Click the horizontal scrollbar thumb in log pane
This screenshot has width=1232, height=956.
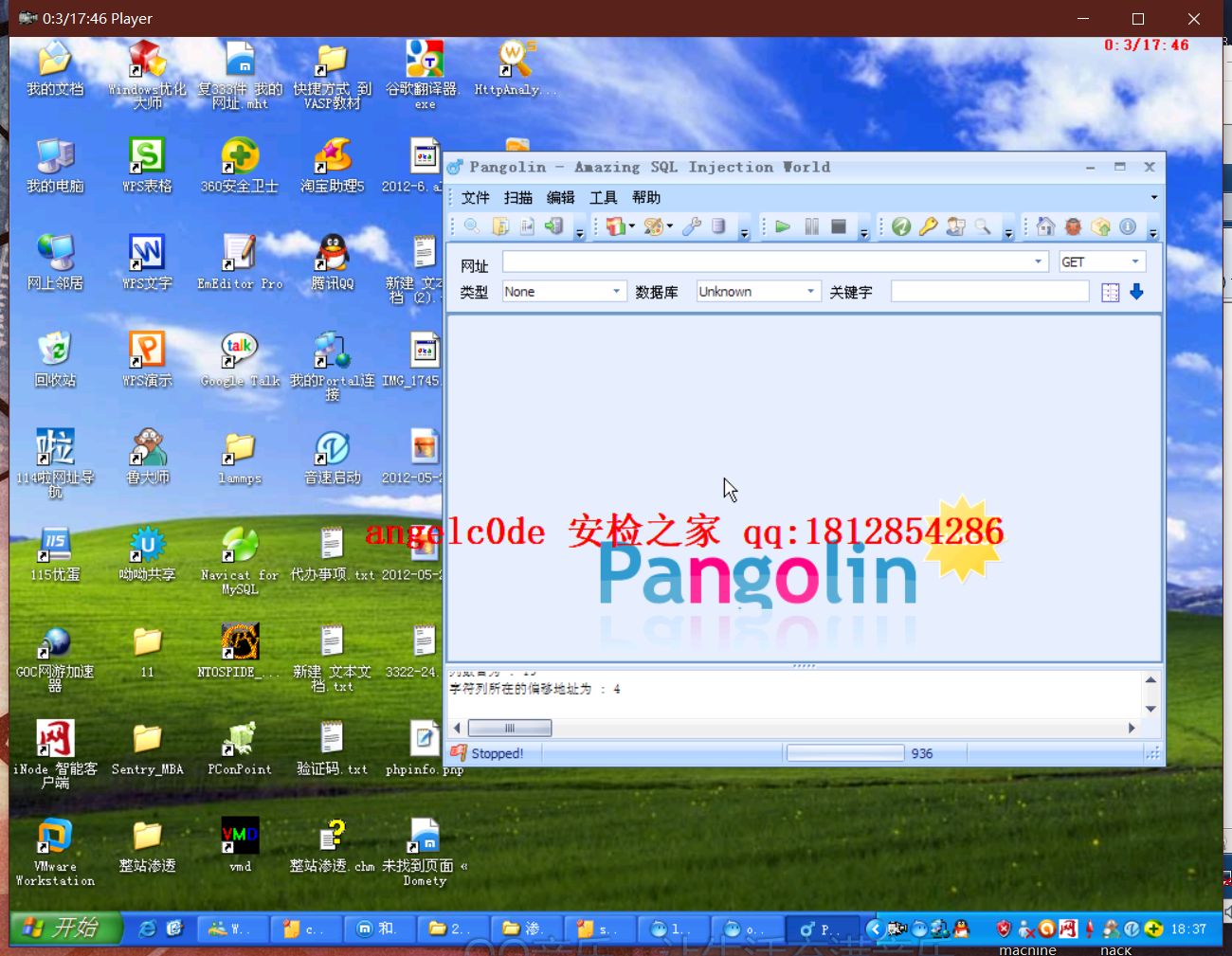(510, 728)
